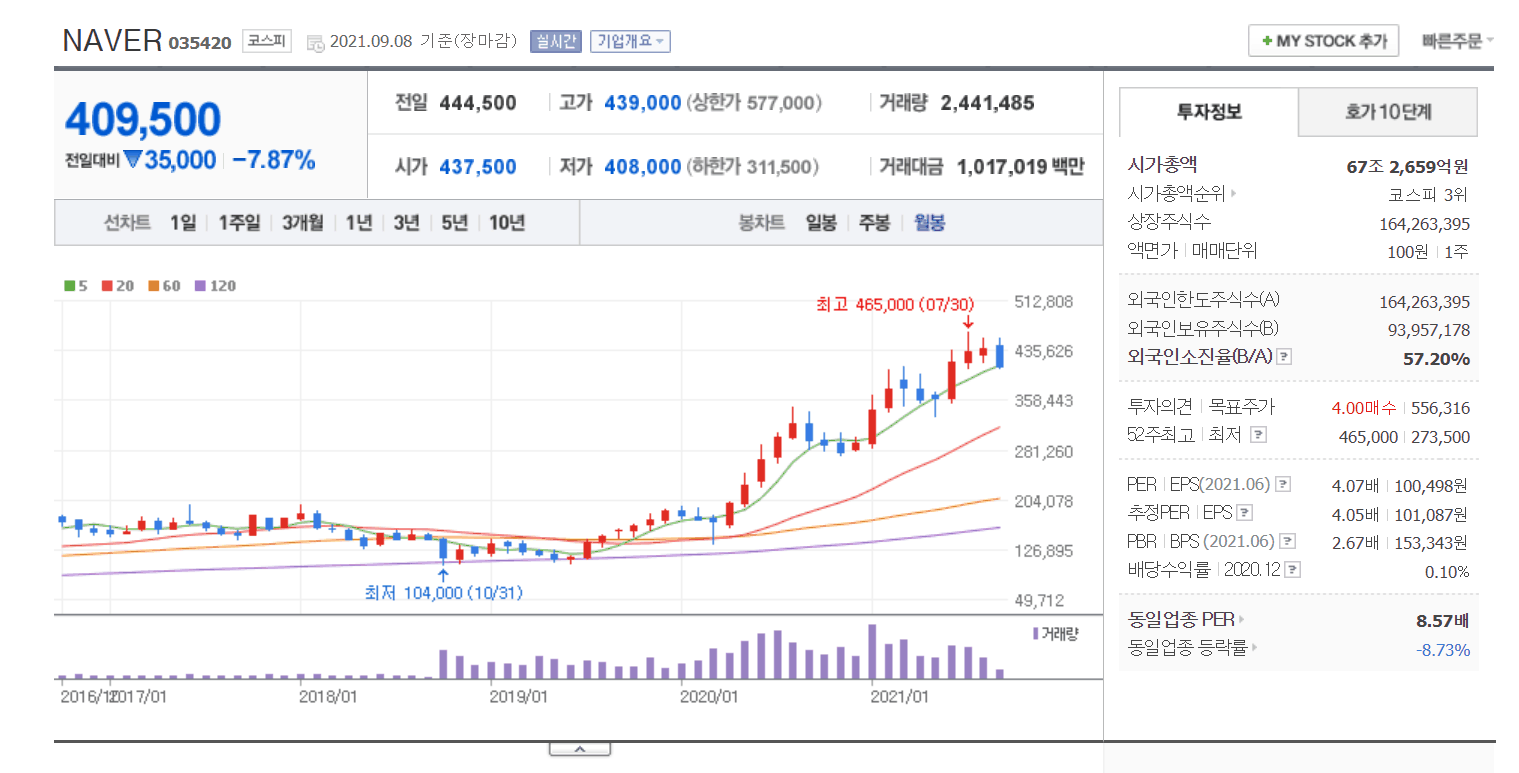Image resolution: width=1519 pixels, height=773 pixels.
Task: Toggle the 실시간 real-time button
Action: point(555,42)
